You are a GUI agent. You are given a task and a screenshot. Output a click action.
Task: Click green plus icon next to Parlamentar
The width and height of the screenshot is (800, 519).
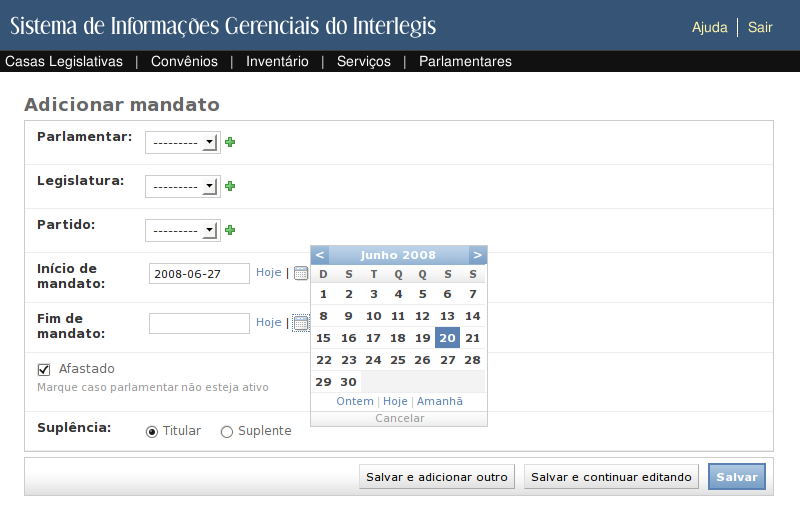click(x=230, y=142)
